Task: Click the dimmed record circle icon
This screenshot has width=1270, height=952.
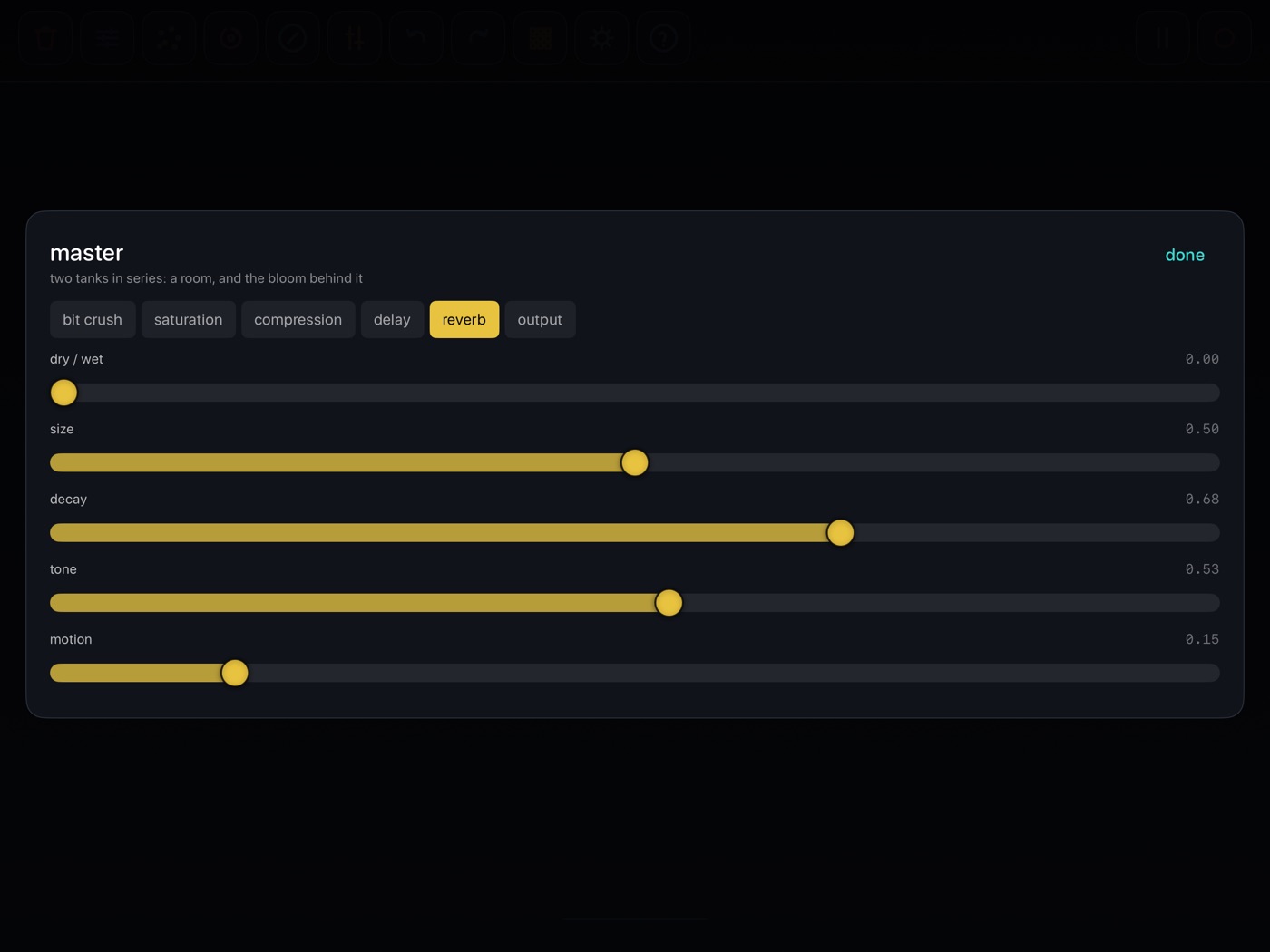Action: [230, 38]
